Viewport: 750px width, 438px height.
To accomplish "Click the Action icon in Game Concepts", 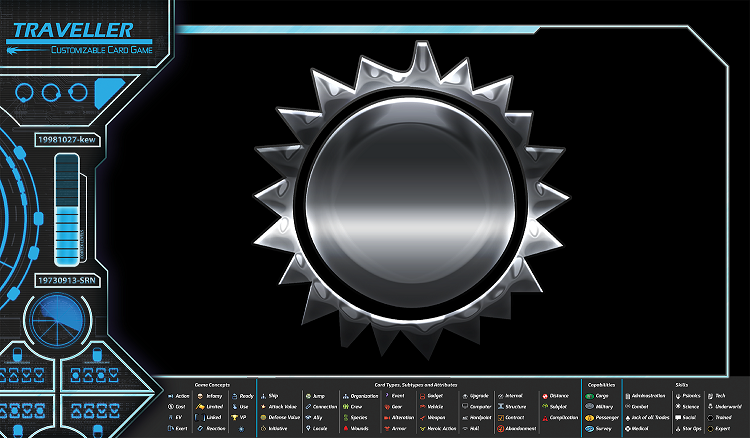I will click(170, 396).
